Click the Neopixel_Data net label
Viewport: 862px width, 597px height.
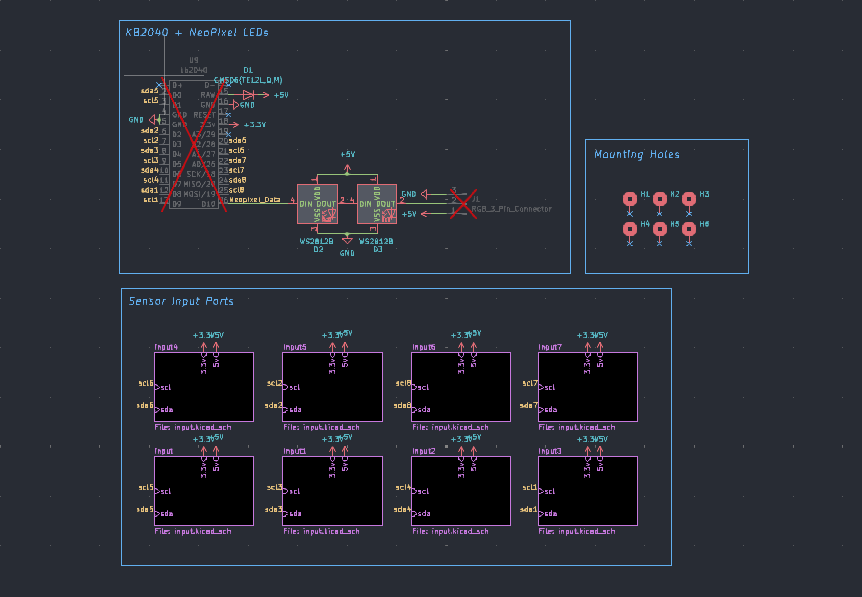click(x=255, y=200)
